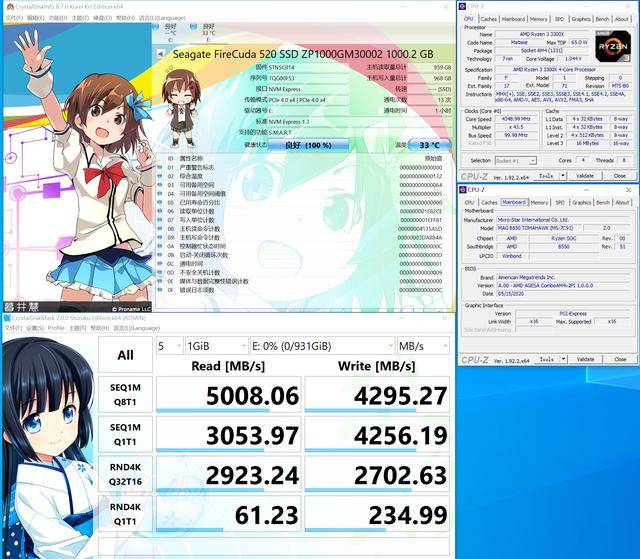Screen dimensions: 640x559
Task: Click Validate in the upper CPU-Z window
Action: pyautogui.click(x=585, y=176)
